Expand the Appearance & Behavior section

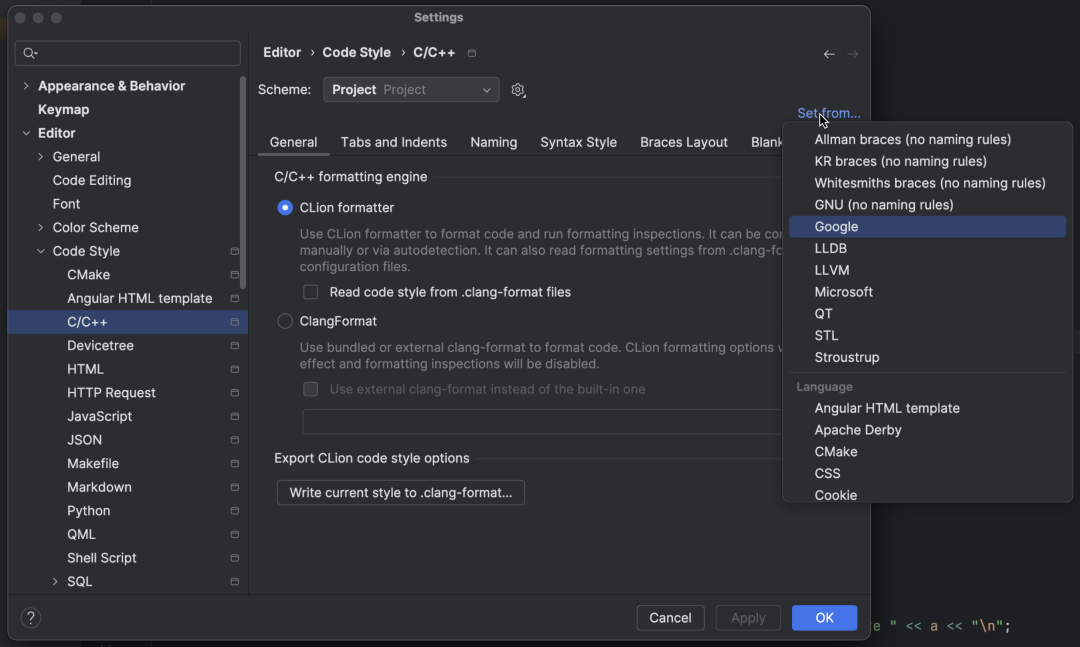(x=26, y=86)
